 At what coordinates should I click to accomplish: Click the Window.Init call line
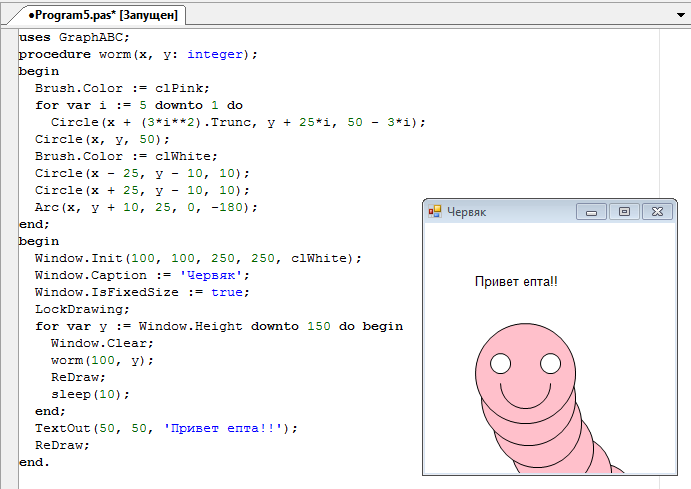[x=197, y=258]
